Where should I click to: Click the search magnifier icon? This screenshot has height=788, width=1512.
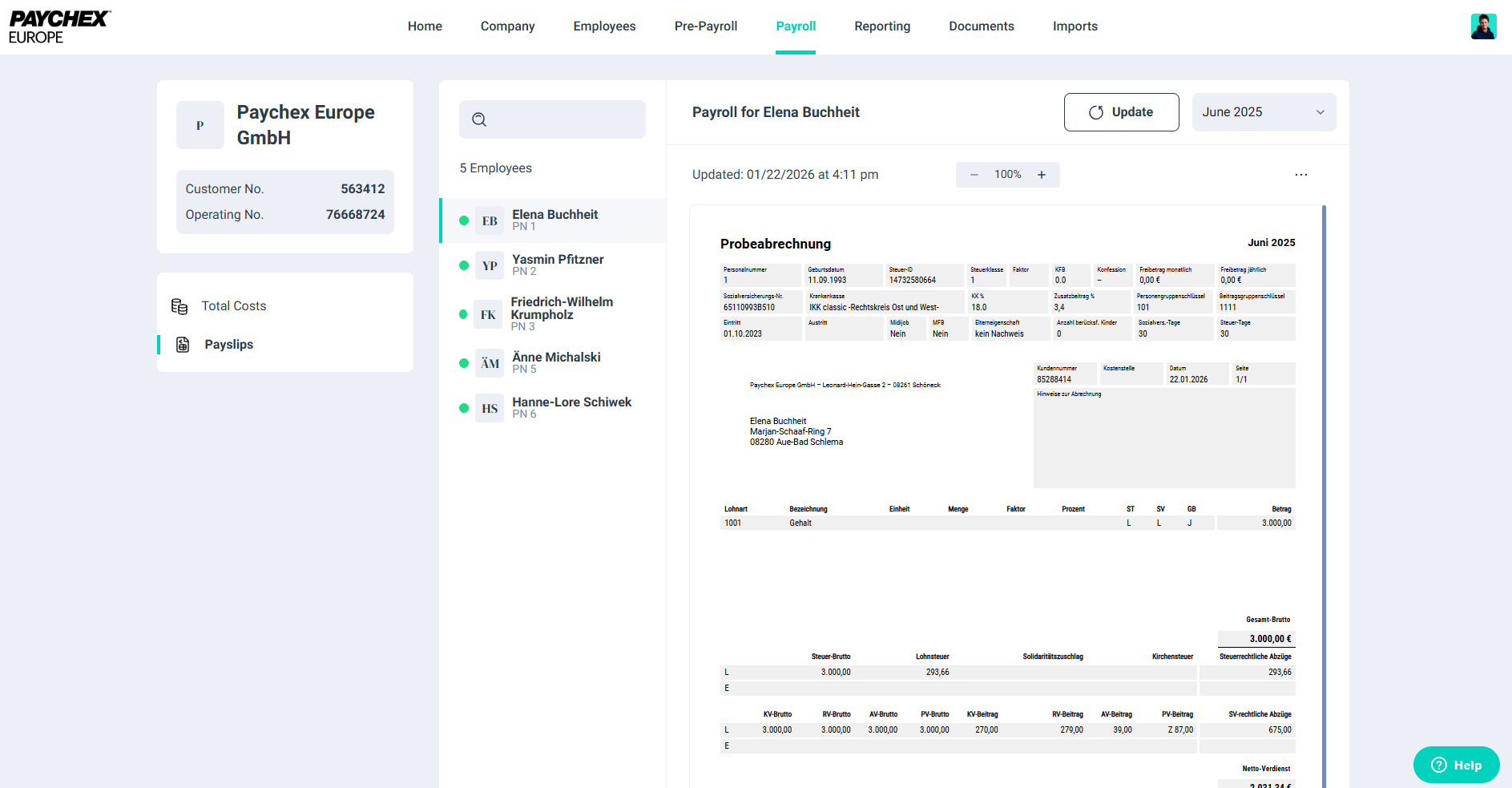click(479, 119)
